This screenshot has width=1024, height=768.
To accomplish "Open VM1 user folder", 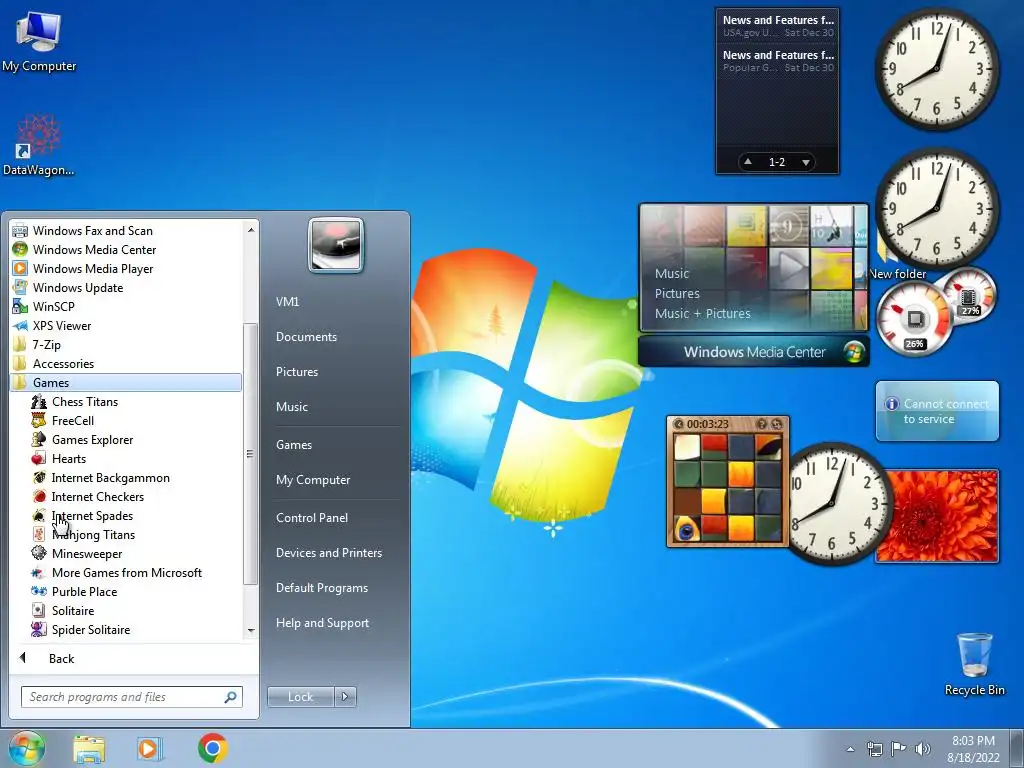I will tap(287, 302).
